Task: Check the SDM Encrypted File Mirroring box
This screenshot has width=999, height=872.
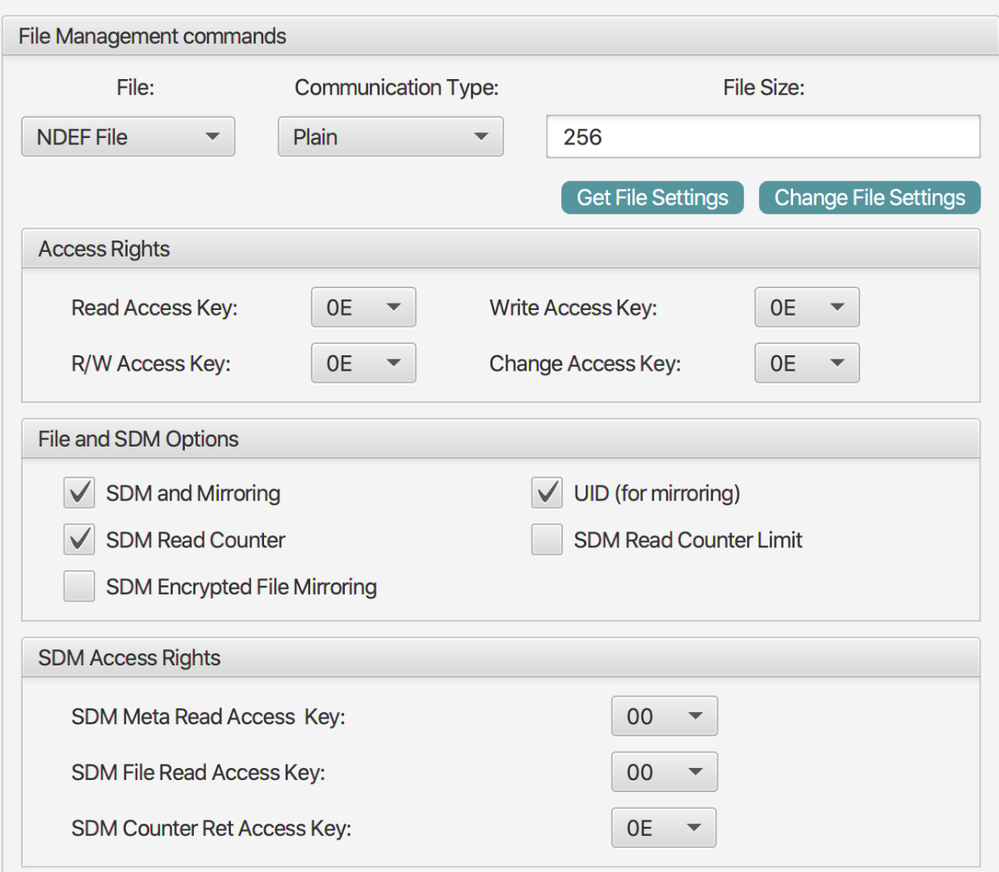Action: pos(79,586)
